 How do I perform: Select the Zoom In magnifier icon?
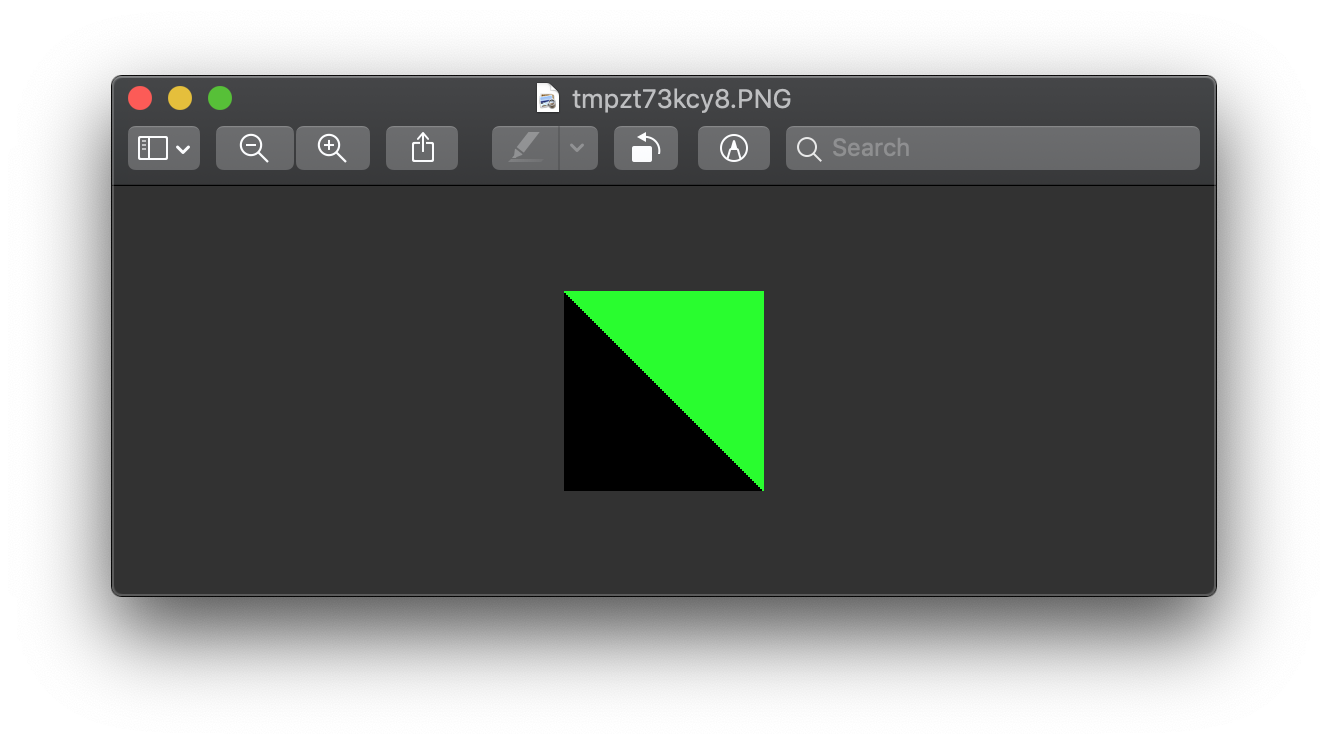coord(332,147)
